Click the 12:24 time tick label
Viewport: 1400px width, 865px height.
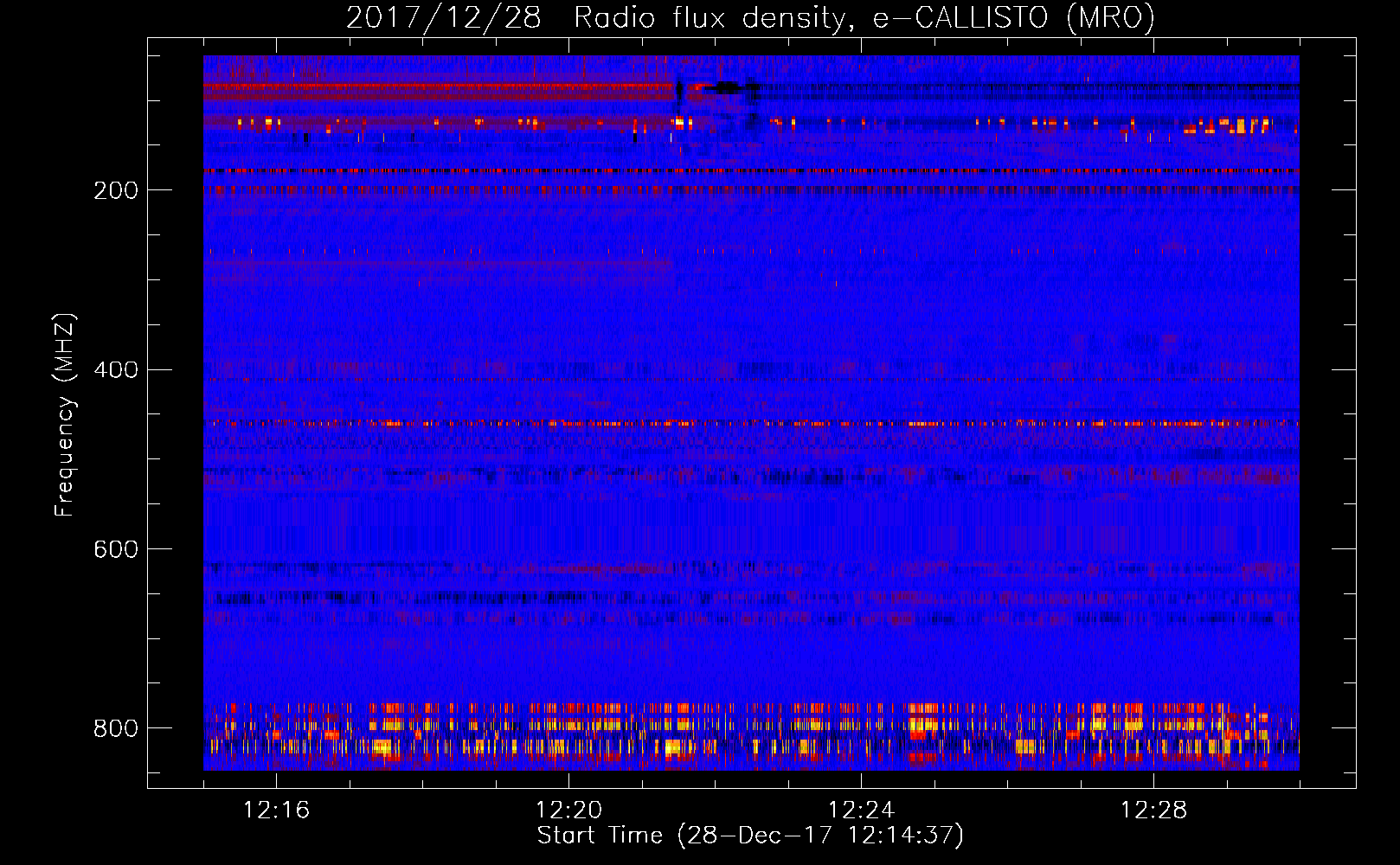click(x=861, y=811)
